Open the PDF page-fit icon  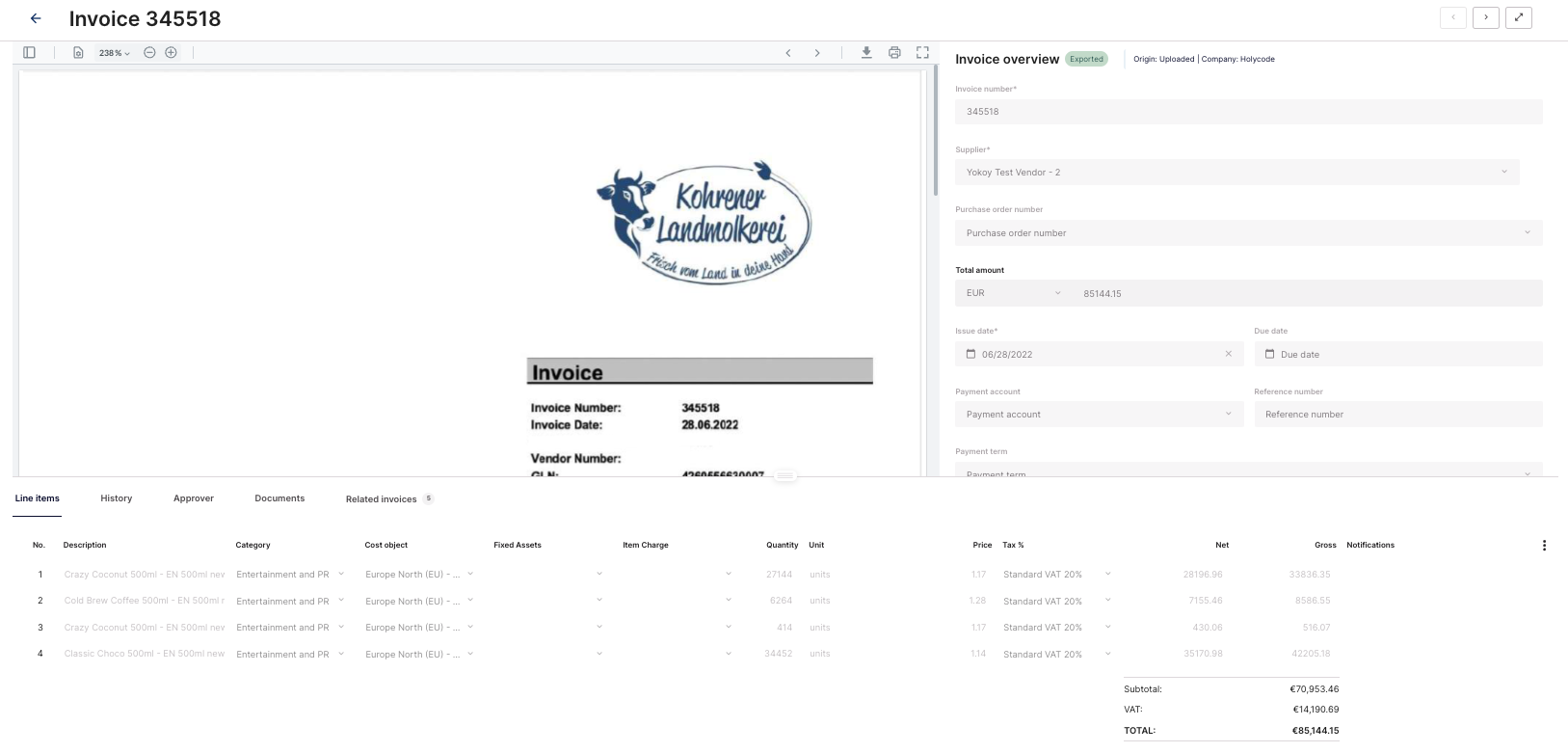78,53
